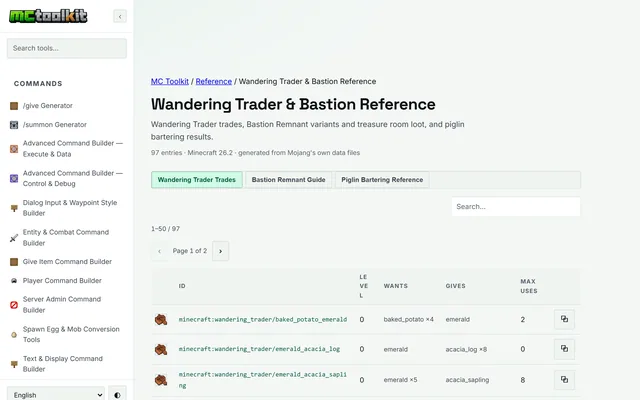Click the /summon Generator spawner icon
The width and height of the screenshot is (640, 400).
tap(14, 125)
